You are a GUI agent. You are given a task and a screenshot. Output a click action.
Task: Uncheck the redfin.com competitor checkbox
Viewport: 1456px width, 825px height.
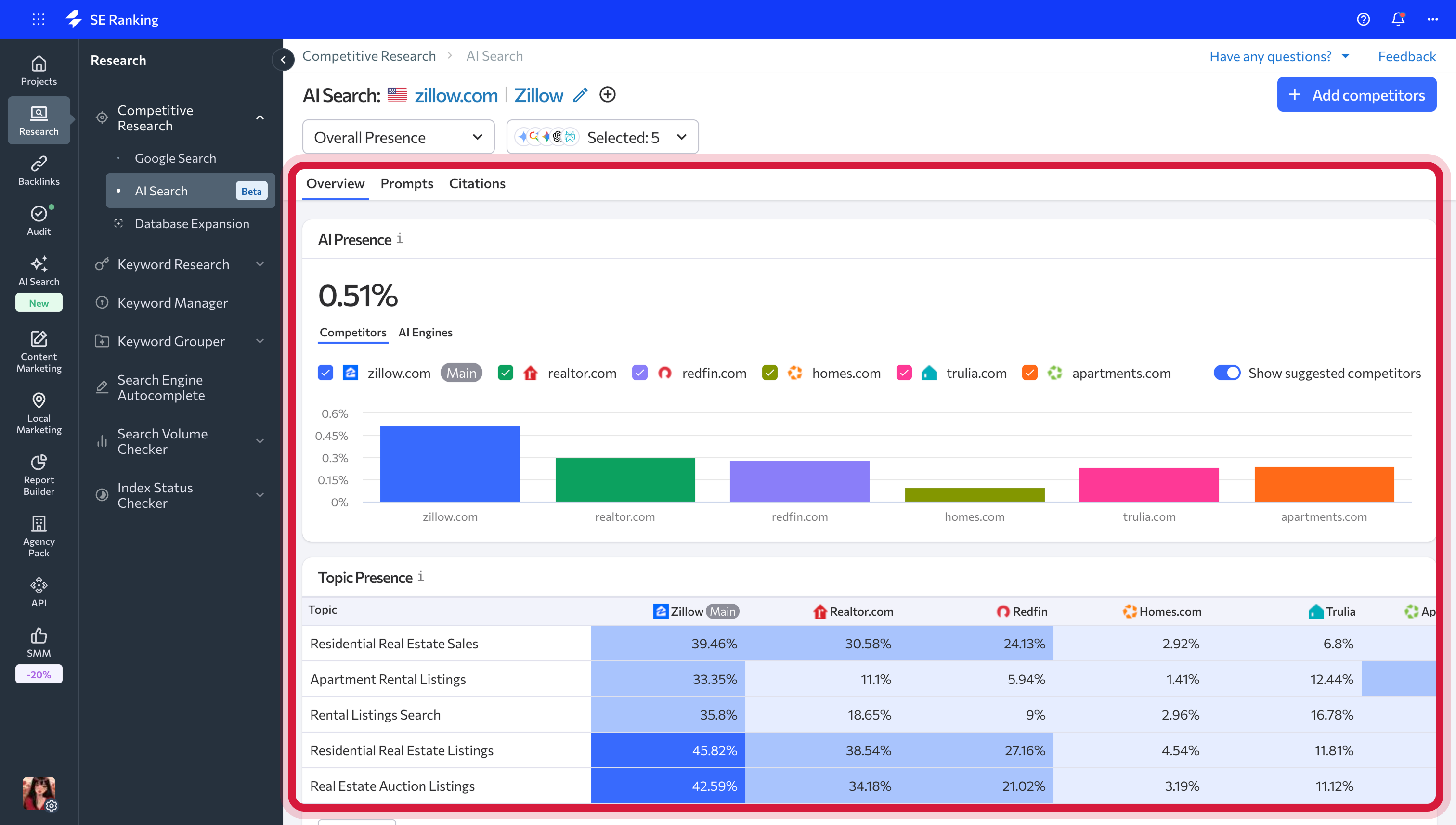tap(639, 373)
